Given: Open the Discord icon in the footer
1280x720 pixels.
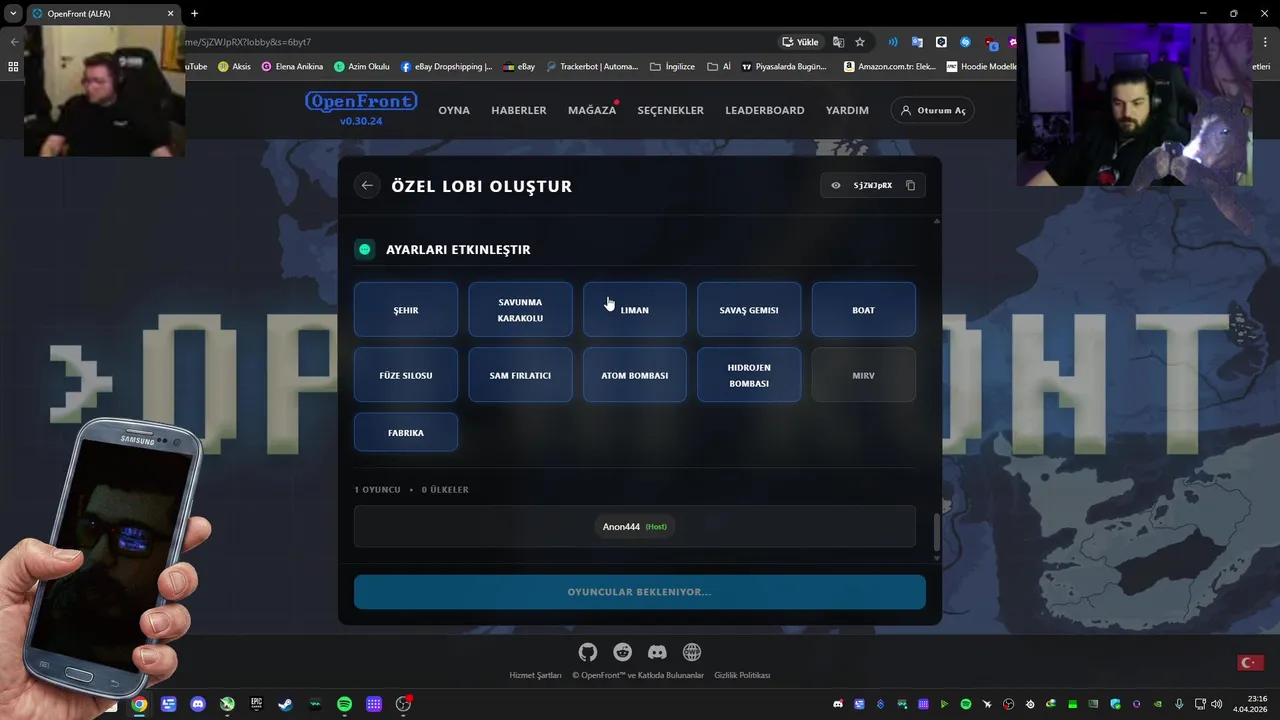Looking at the screenshot, I should (x=657, y=652).
